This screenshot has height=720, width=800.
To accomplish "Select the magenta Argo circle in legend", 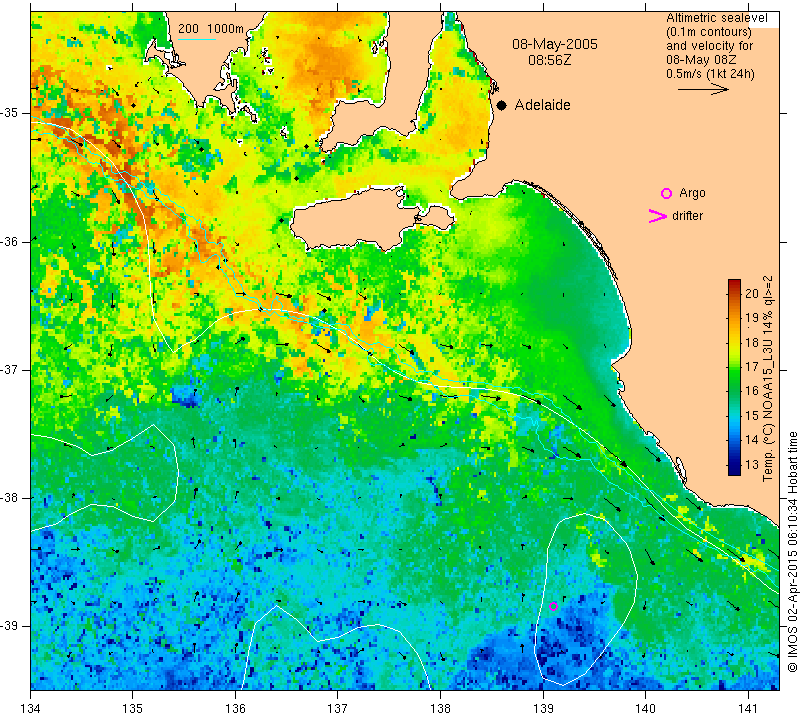I will pos(666,193).
